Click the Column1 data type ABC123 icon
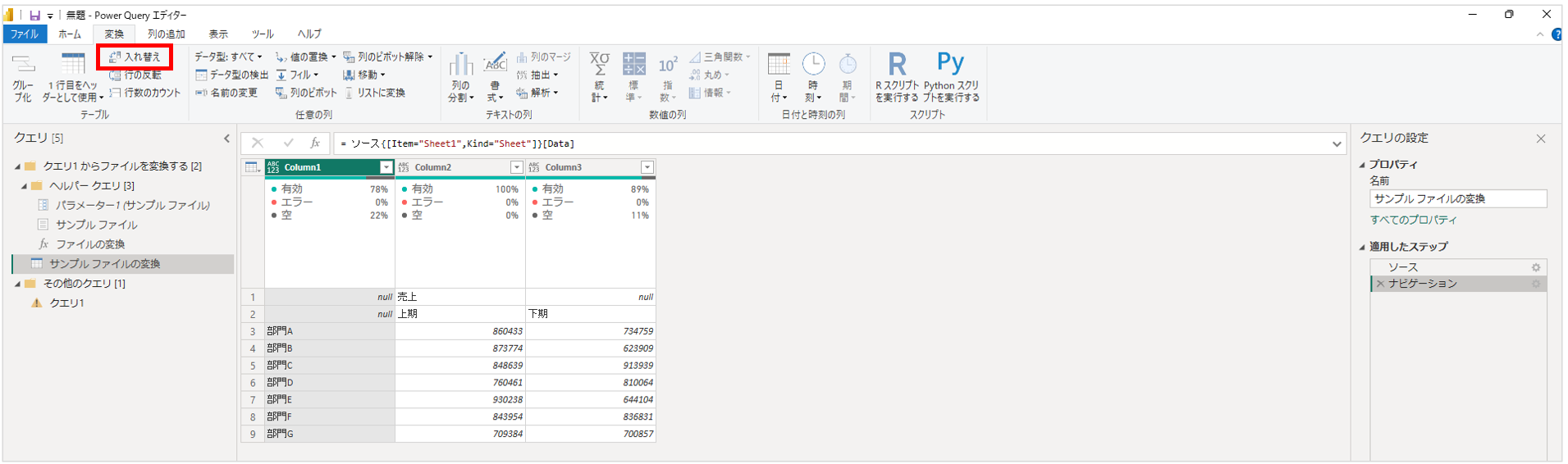 coord(273,167)
